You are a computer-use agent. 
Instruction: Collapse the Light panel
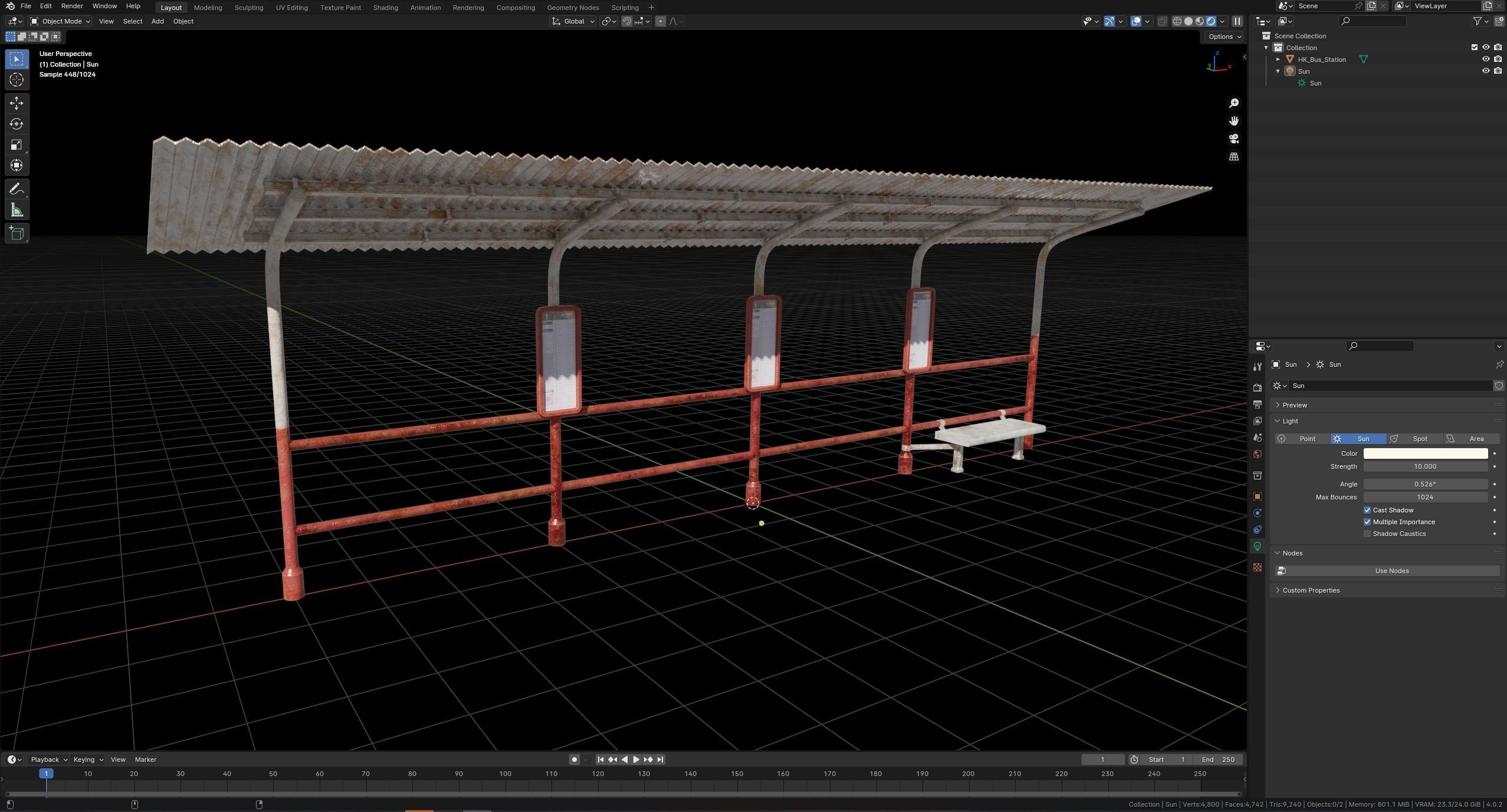click(x=1289, y=421)
